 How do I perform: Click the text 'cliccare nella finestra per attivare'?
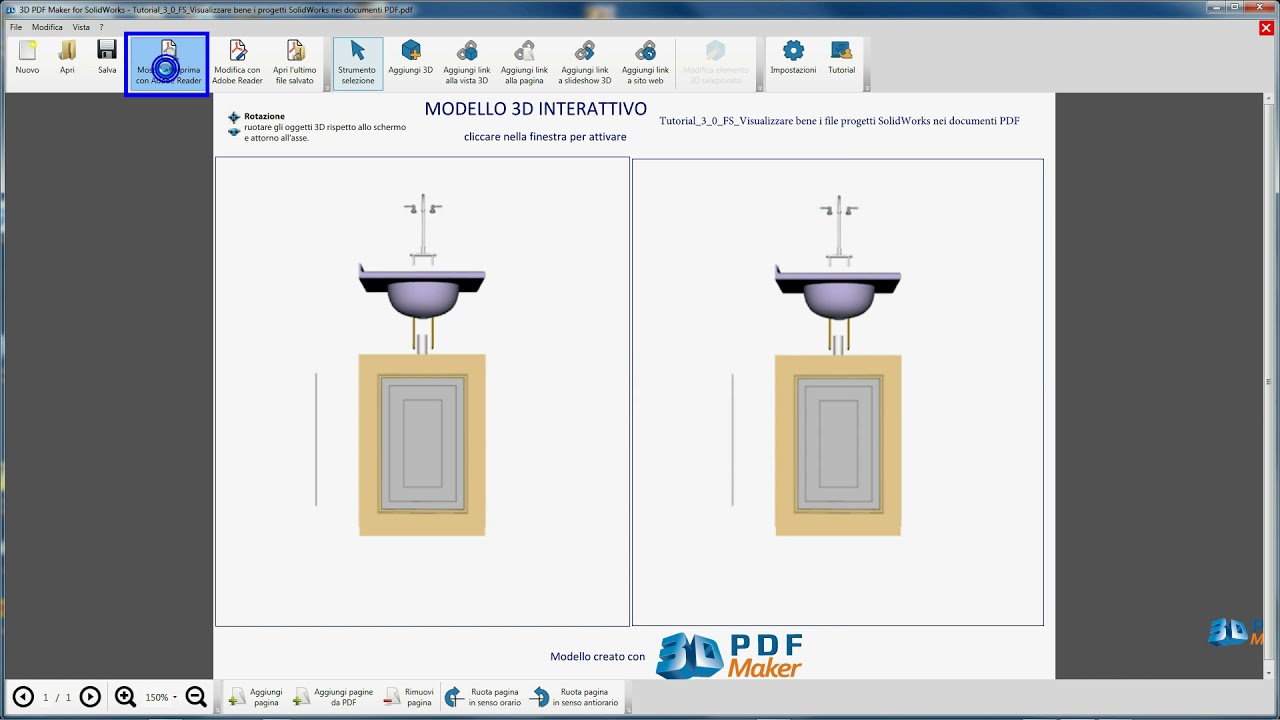click(x=545, y=137)
